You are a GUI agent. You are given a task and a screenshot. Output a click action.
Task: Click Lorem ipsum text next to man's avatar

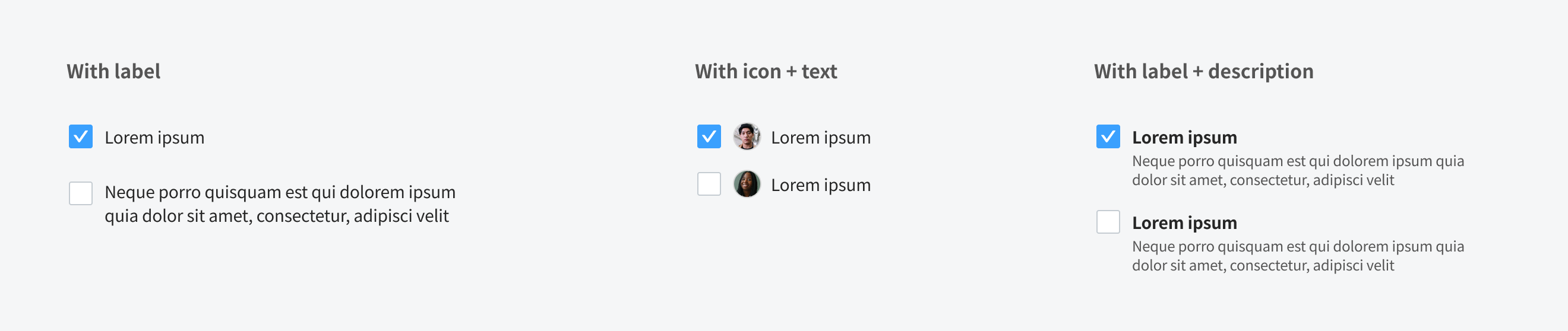pyautogui.click(x=820, y=138)
